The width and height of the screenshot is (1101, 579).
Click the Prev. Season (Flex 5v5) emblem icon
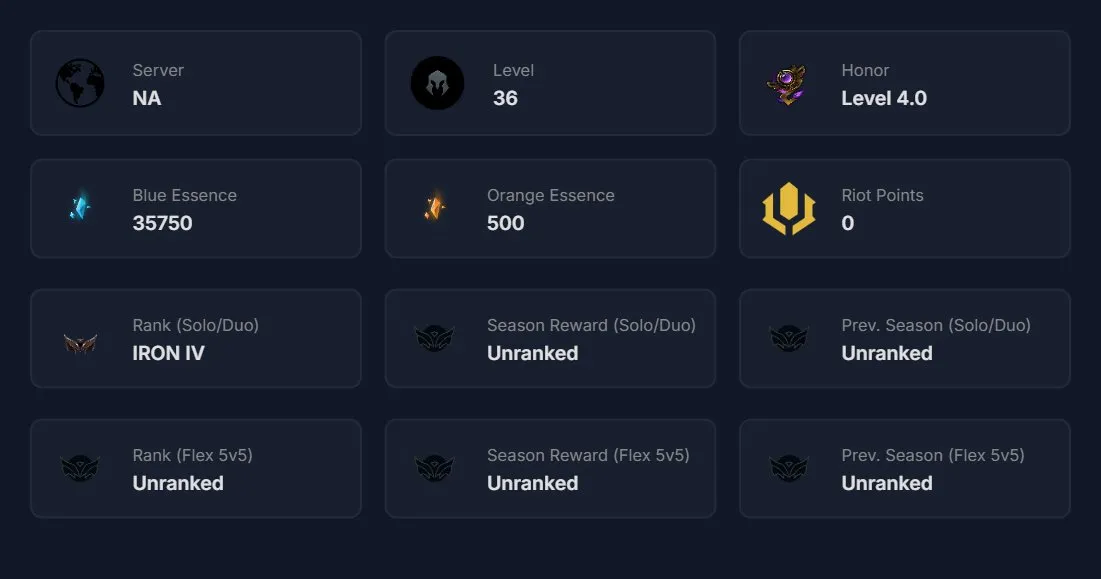(x=789, y=468)
